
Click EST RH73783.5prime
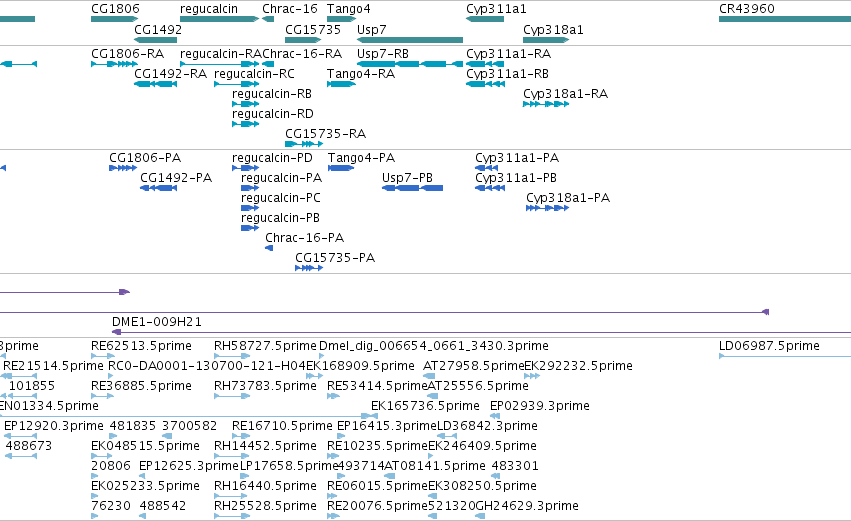click(x=265, y=386)
